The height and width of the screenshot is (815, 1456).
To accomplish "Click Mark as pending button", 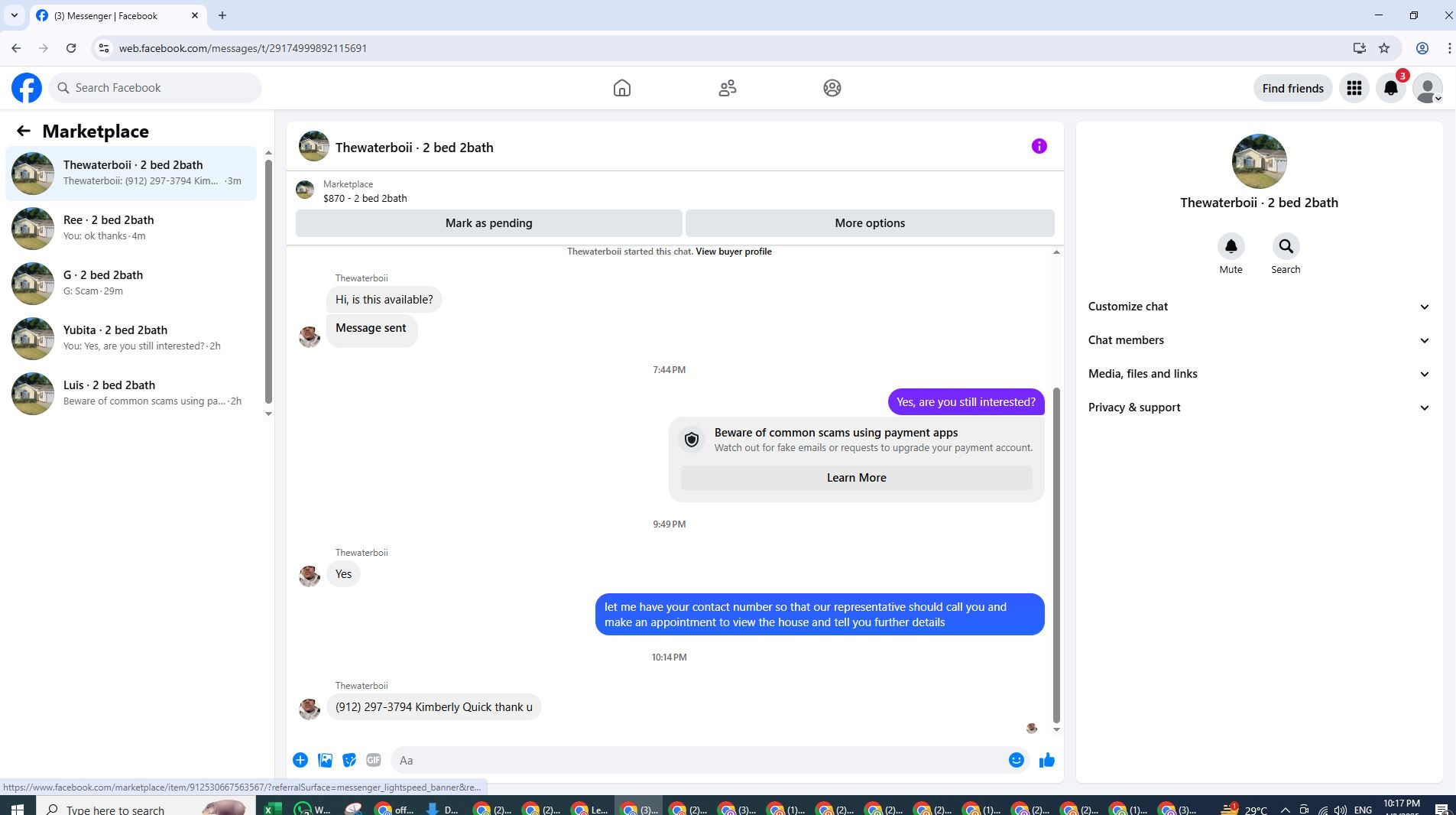I will 488,223.
